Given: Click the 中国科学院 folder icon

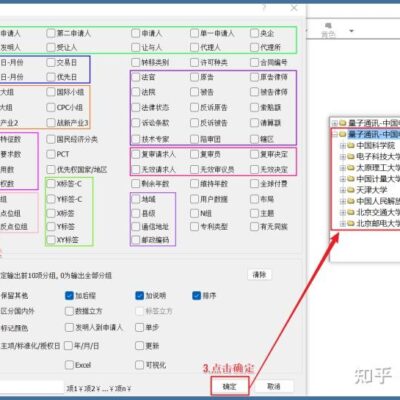Looking at the screenshot, I should (350, 145).
